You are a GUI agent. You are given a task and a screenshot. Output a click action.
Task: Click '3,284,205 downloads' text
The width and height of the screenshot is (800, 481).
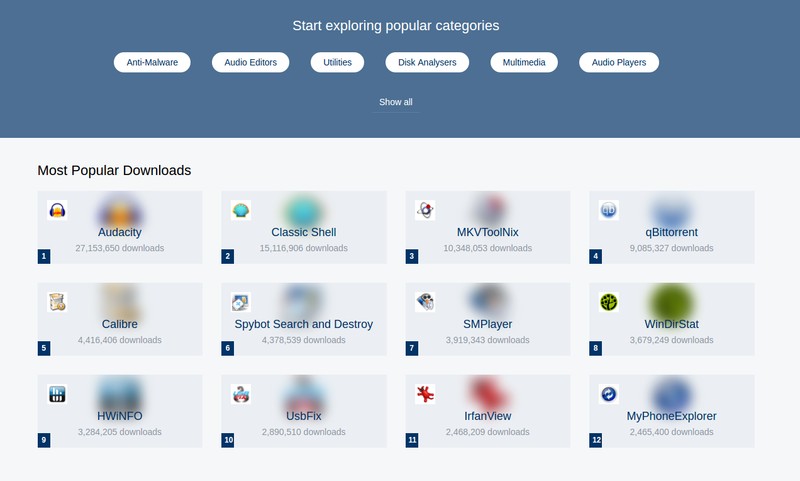[x=120, y=432]
